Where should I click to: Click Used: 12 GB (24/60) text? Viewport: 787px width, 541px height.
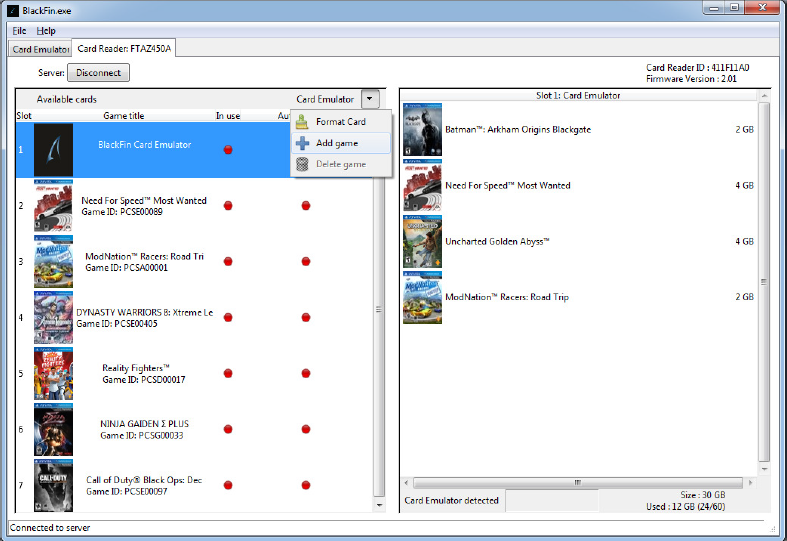pos(686,506)
